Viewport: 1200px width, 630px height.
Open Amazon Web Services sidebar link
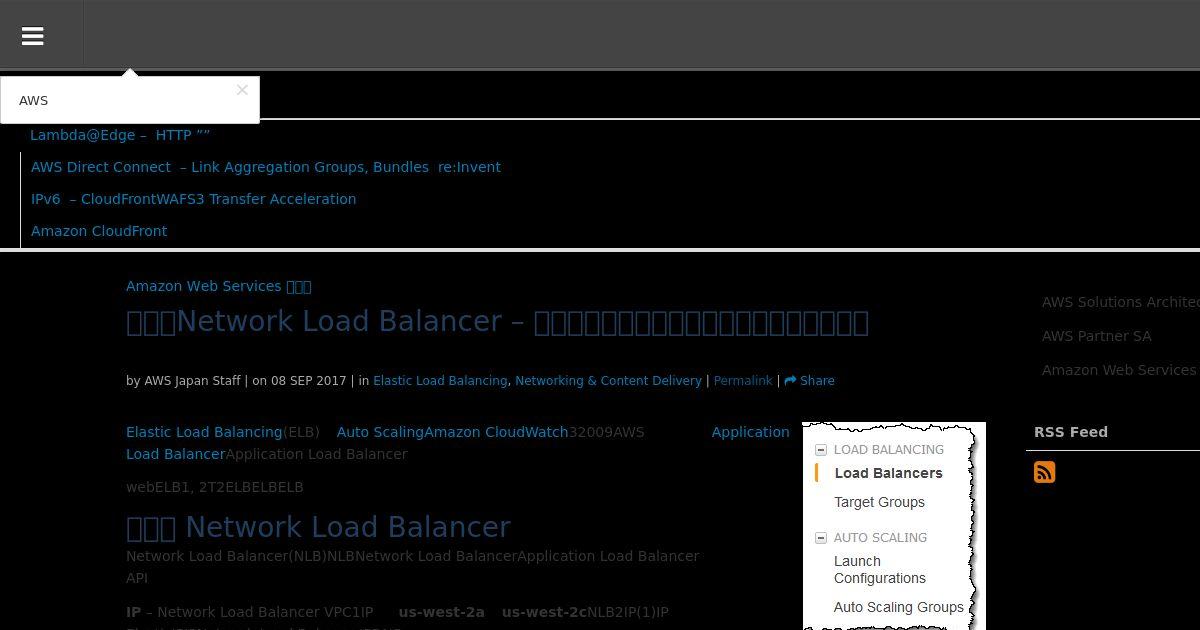1119,370
